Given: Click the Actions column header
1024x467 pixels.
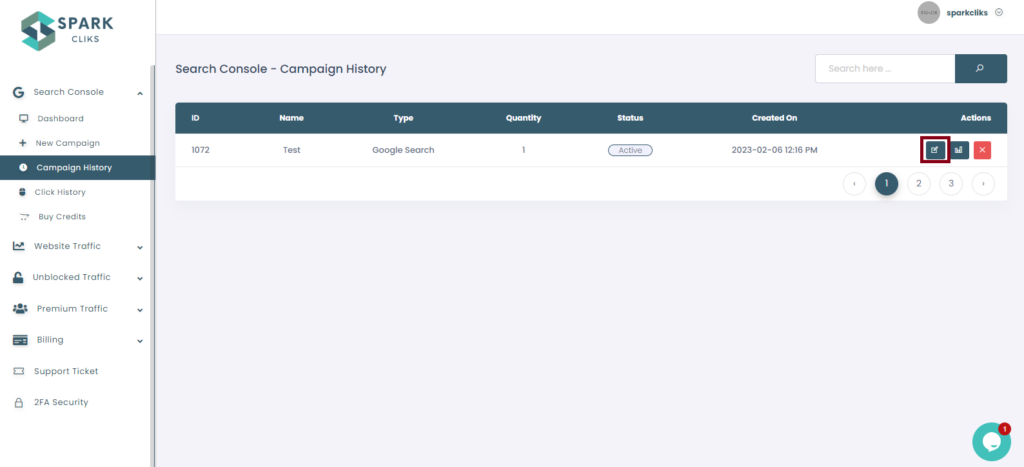Looking at the screenshot, I should click(976, 118).
